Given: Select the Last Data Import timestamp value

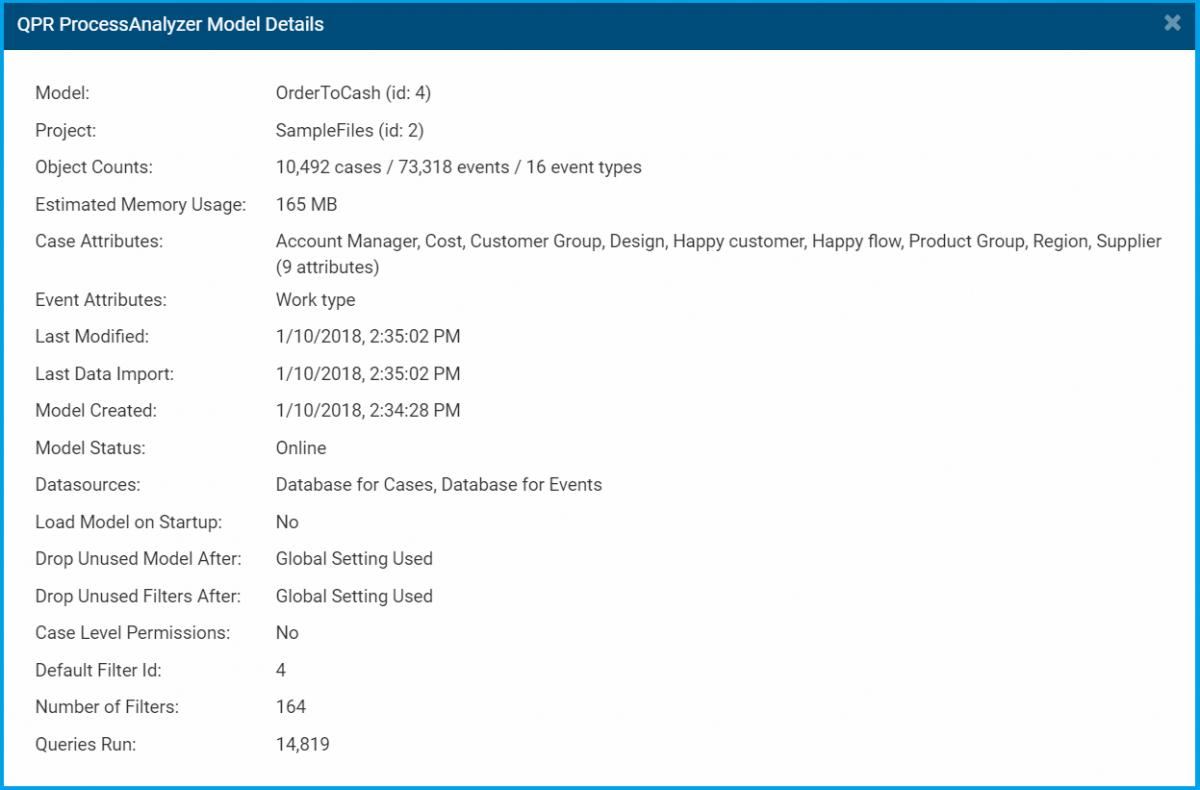Looking at the screenshot, I should [368, 373].
